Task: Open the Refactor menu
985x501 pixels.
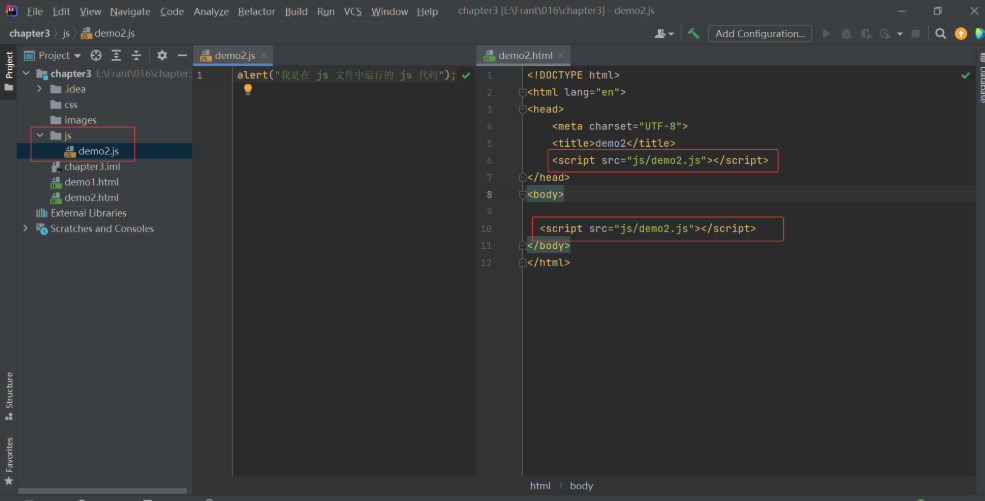Action: [256, 11]
